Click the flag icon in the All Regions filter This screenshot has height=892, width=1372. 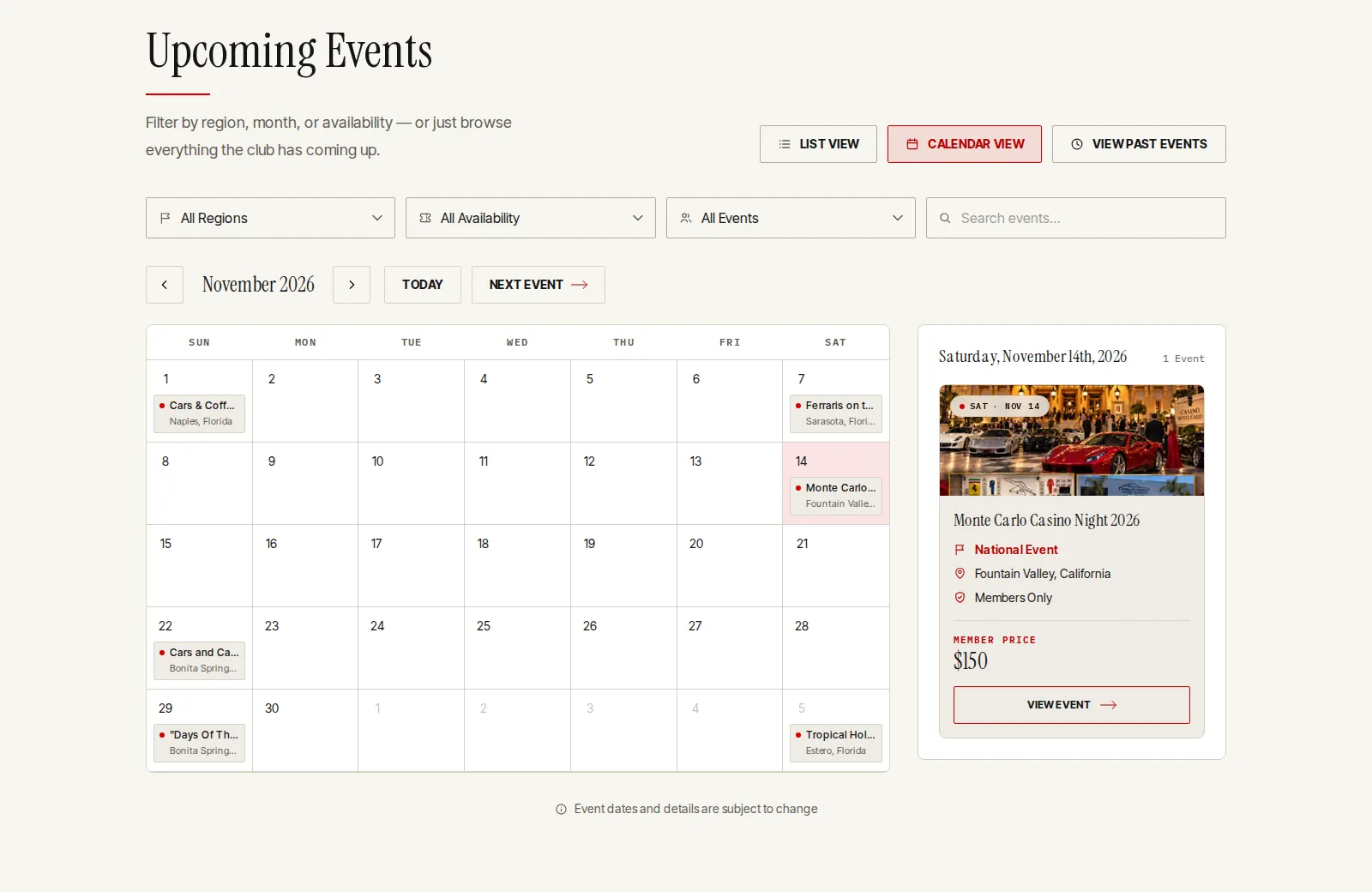click(x=165, y=218)
